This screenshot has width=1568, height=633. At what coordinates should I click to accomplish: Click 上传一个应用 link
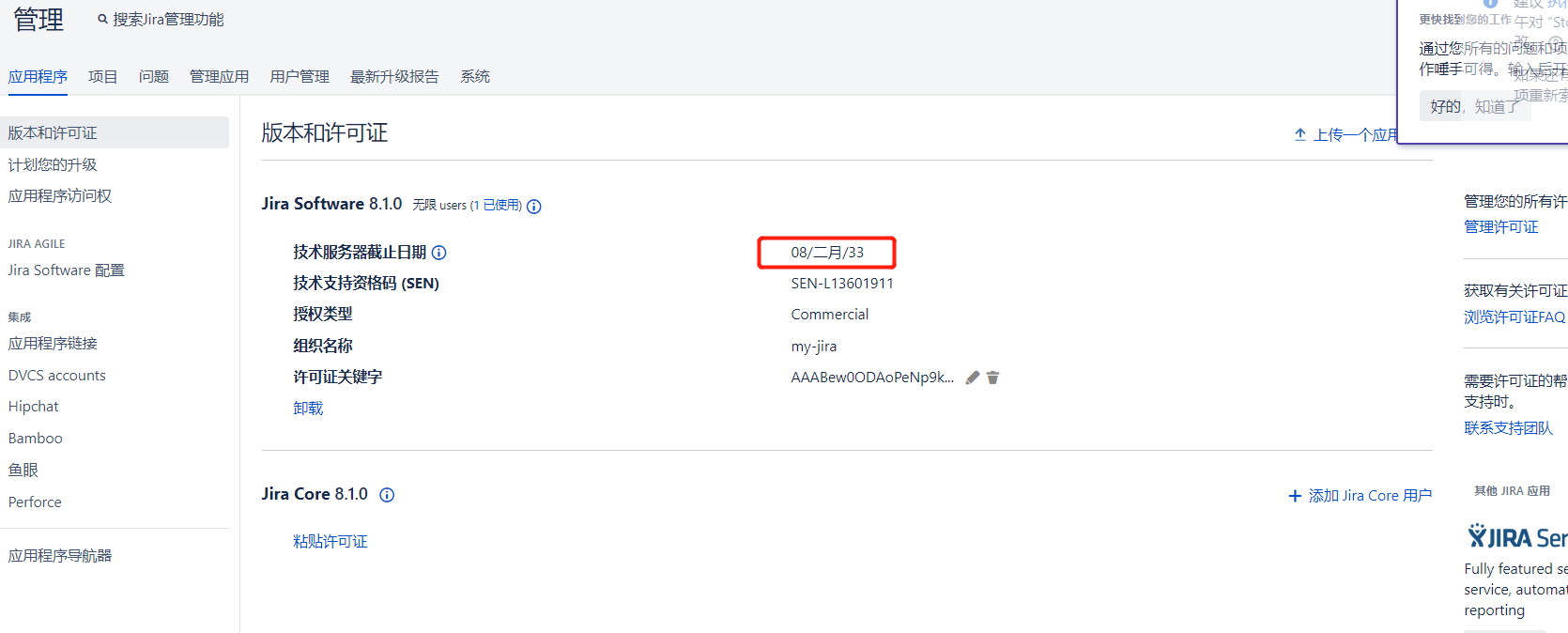click(x=1355, y=135)
